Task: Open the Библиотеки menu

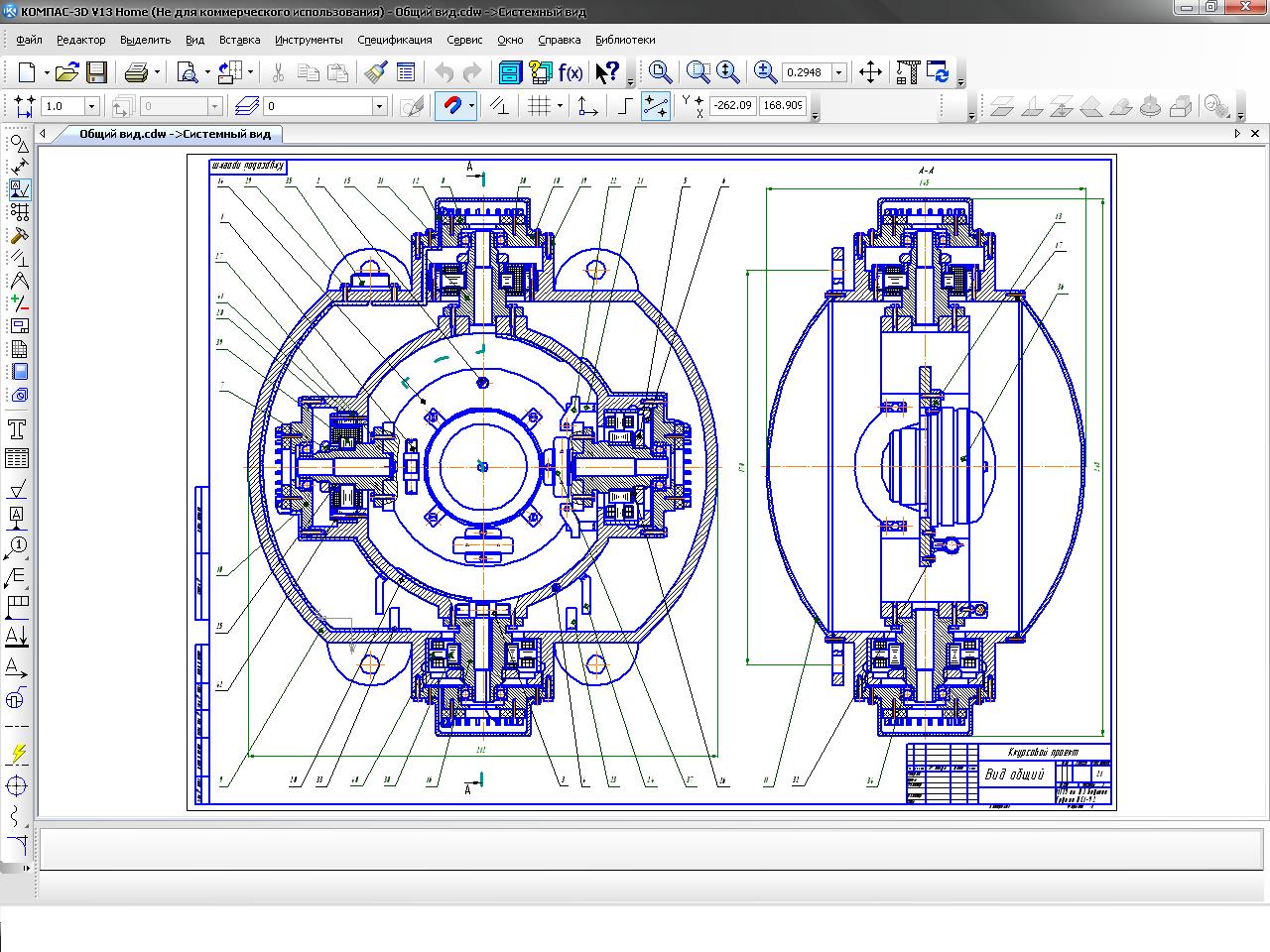Action: coord(625,40)
